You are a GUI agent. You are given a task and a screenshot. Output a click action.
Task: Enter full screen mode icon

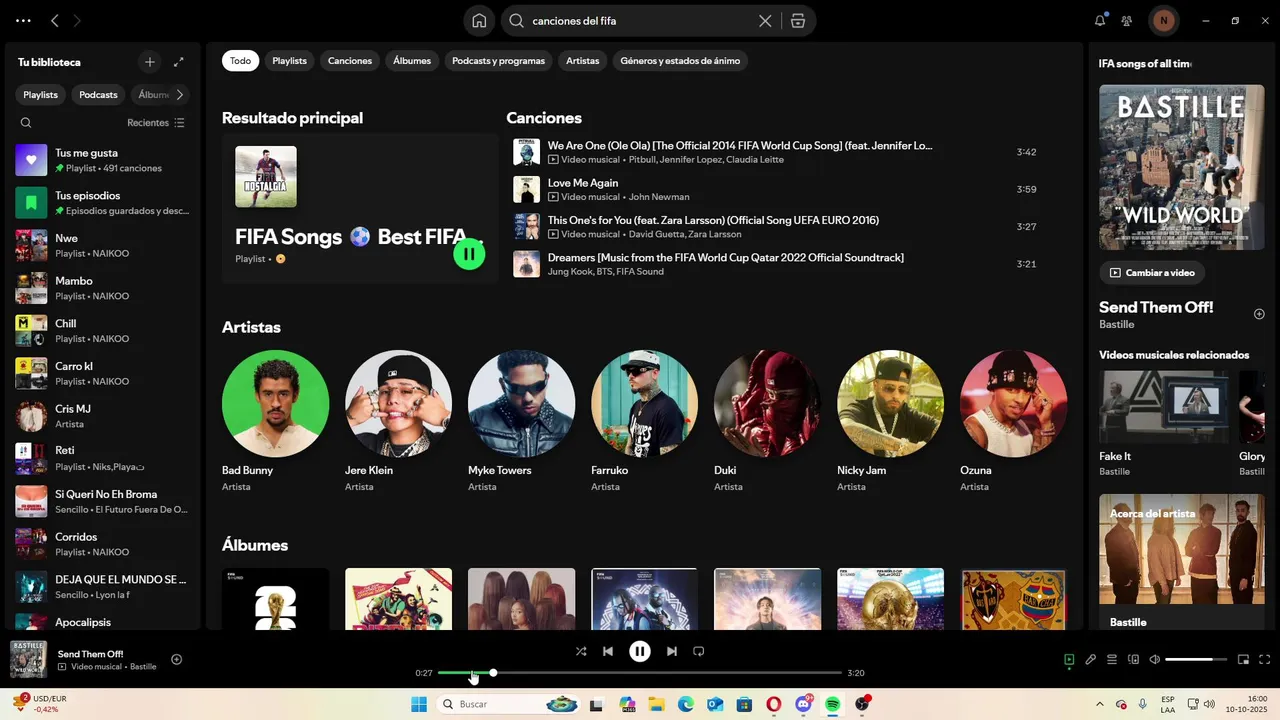coord(1265,659)
